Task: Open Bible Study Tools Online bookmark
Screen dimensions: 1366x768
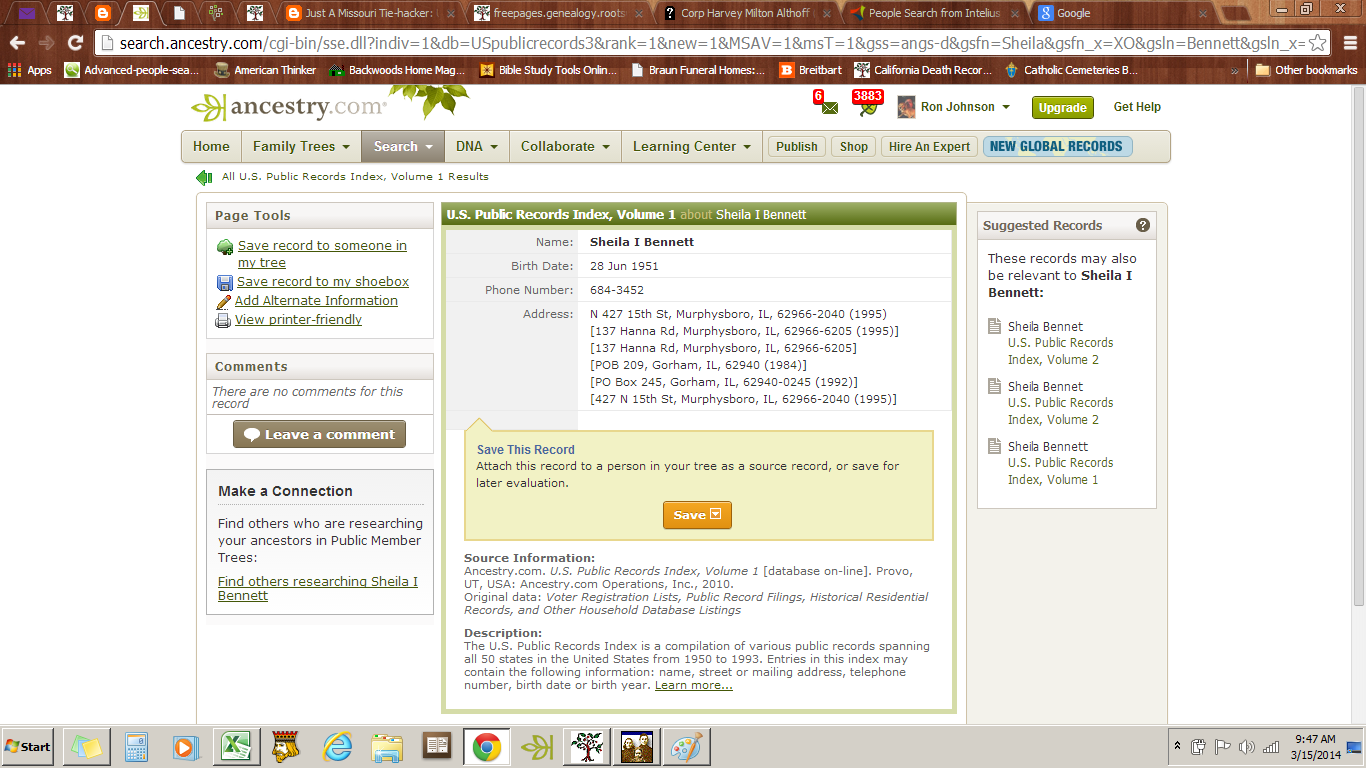Action: (548, 70)
